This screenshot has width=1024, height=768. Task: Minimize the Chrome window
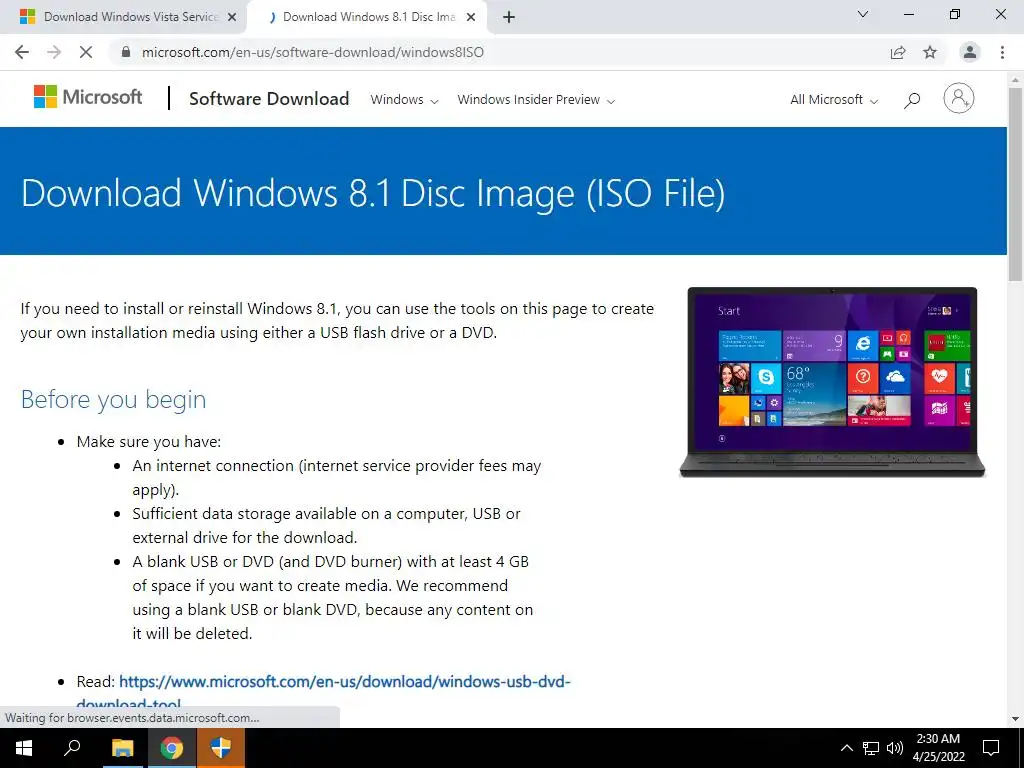coord(908,14)
